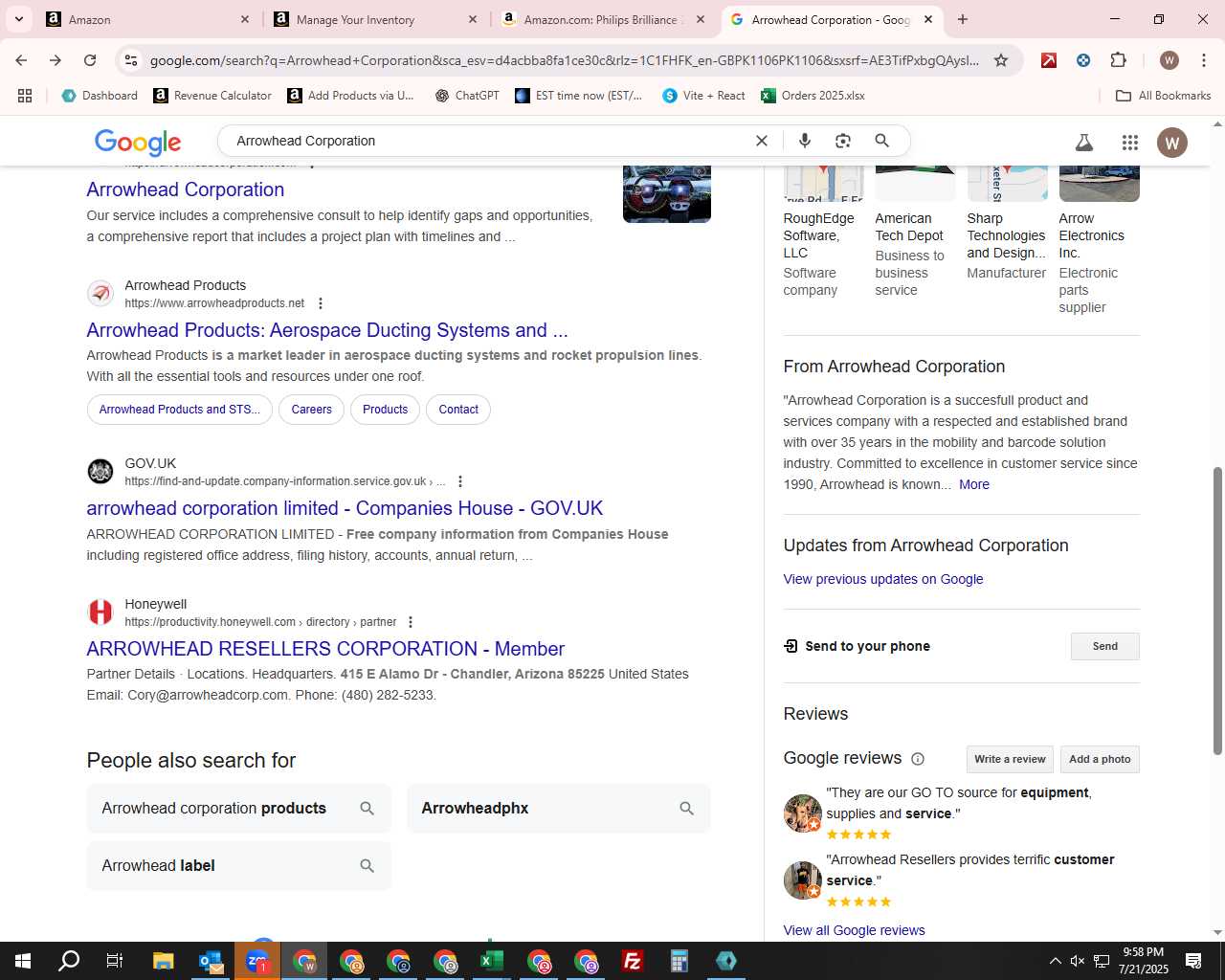
Task: Search by image with Google Lens icon
Action: pos(843,141)
